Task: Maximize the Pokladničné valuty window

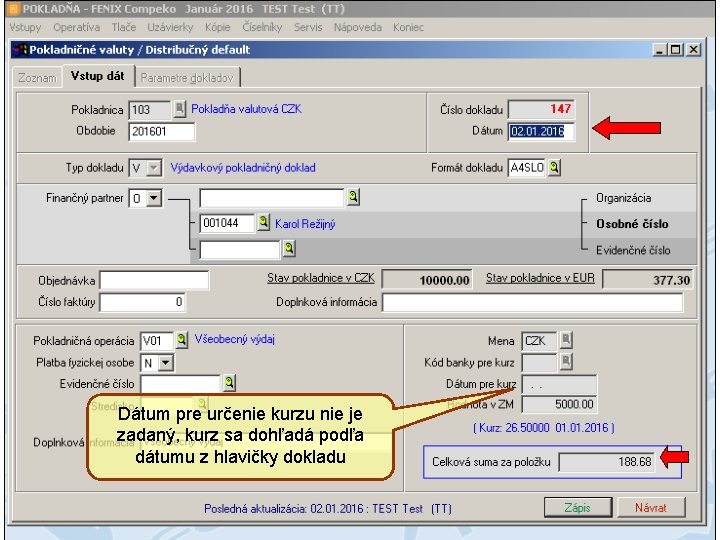Action: pyautogui.click(x=676, y=49)
